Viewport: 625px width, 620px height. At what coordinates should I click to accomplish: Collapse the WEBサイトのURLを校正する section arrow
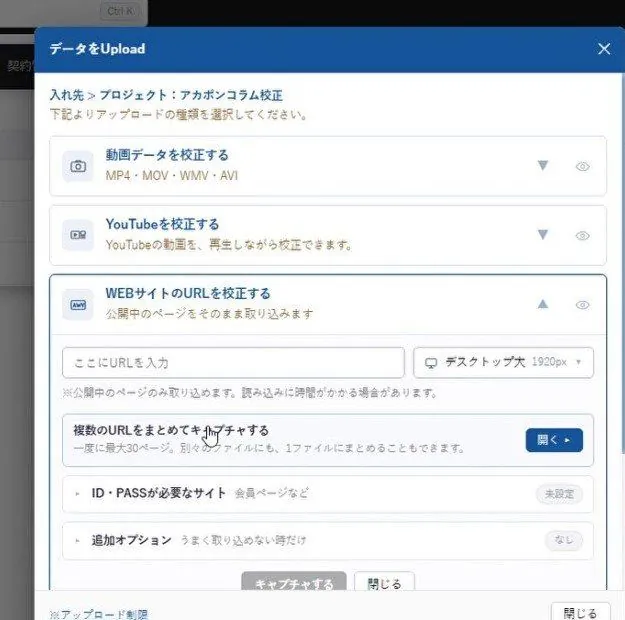point(543,304)
